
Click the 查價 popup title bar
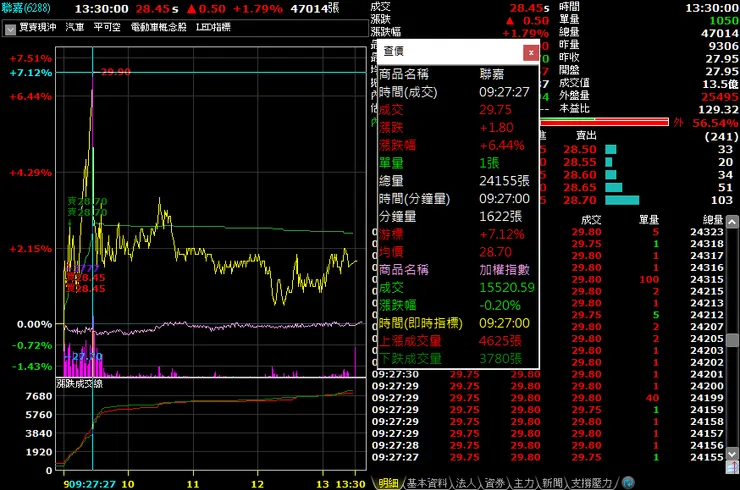pyautogui.click(x=451, y=51)
